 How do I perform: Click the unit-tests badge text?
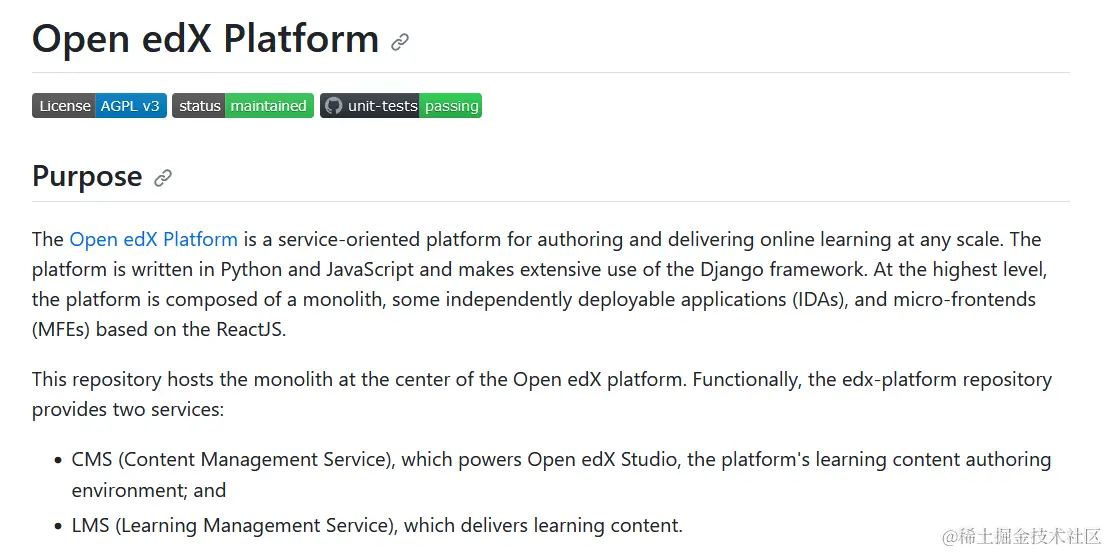(383, 106)
